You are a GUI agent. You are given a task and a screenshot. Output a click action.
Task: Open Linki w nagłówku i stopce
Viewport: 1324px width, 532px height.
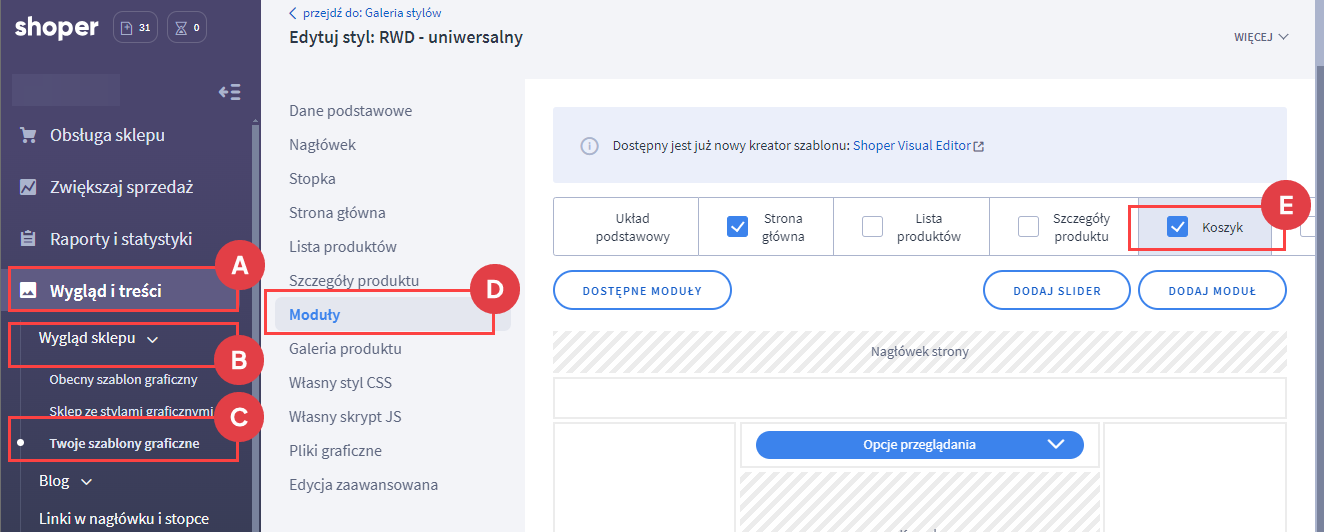[x=124, y=519]
